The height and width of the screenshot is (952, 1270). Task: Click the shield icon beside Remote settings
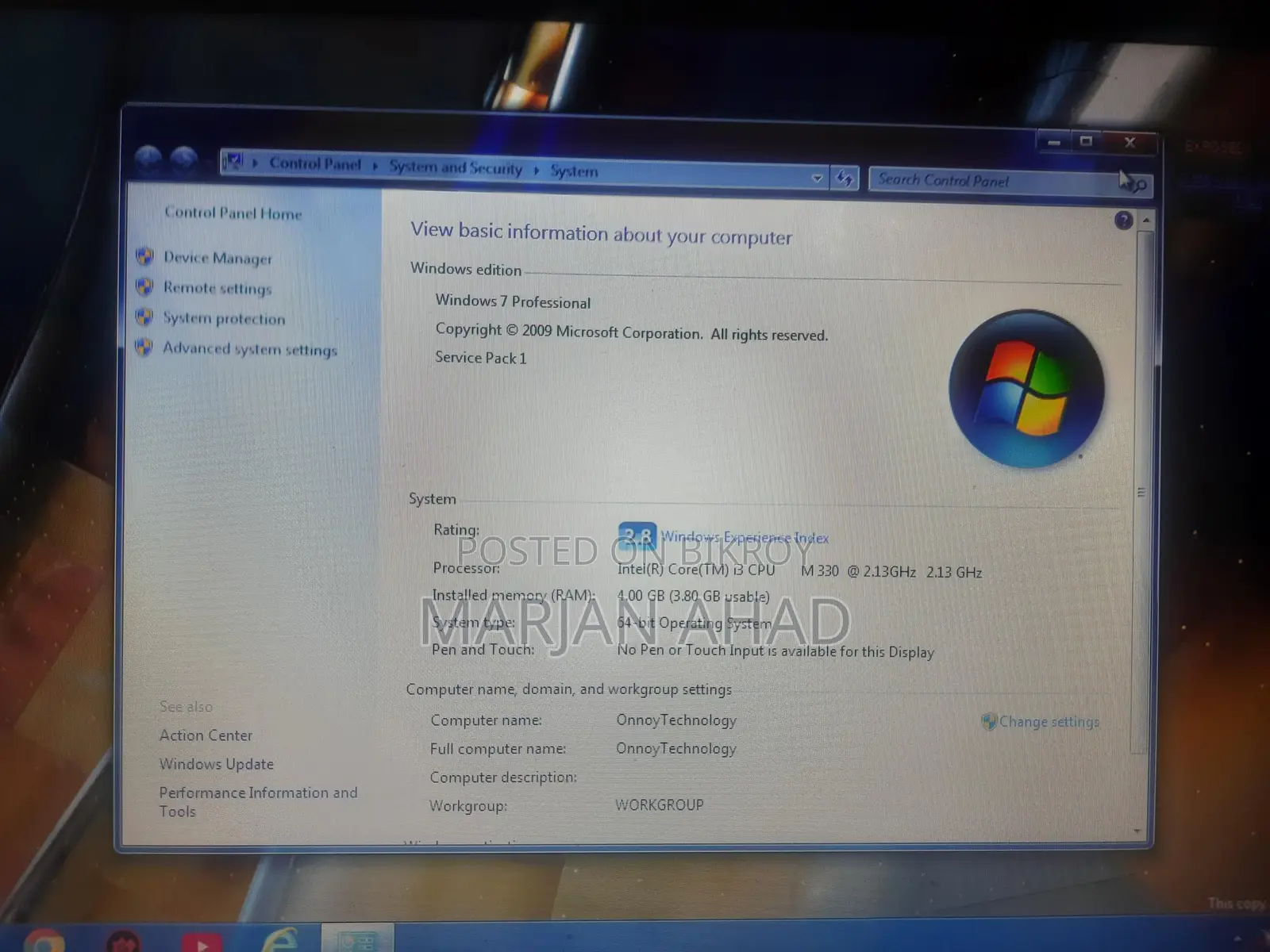pos(144,286)
